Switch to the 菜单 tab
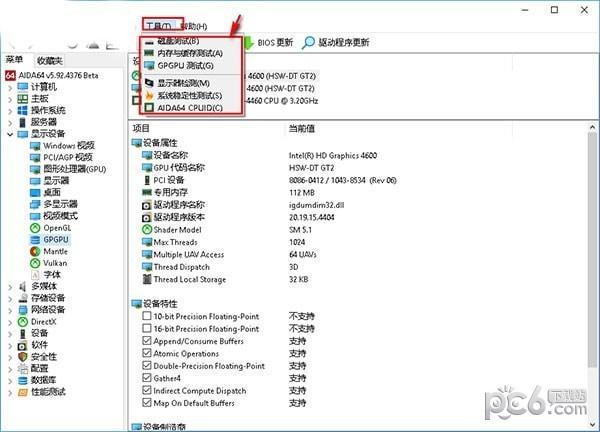This screenshot has height=432, width=600. click(x=15, y=60)
